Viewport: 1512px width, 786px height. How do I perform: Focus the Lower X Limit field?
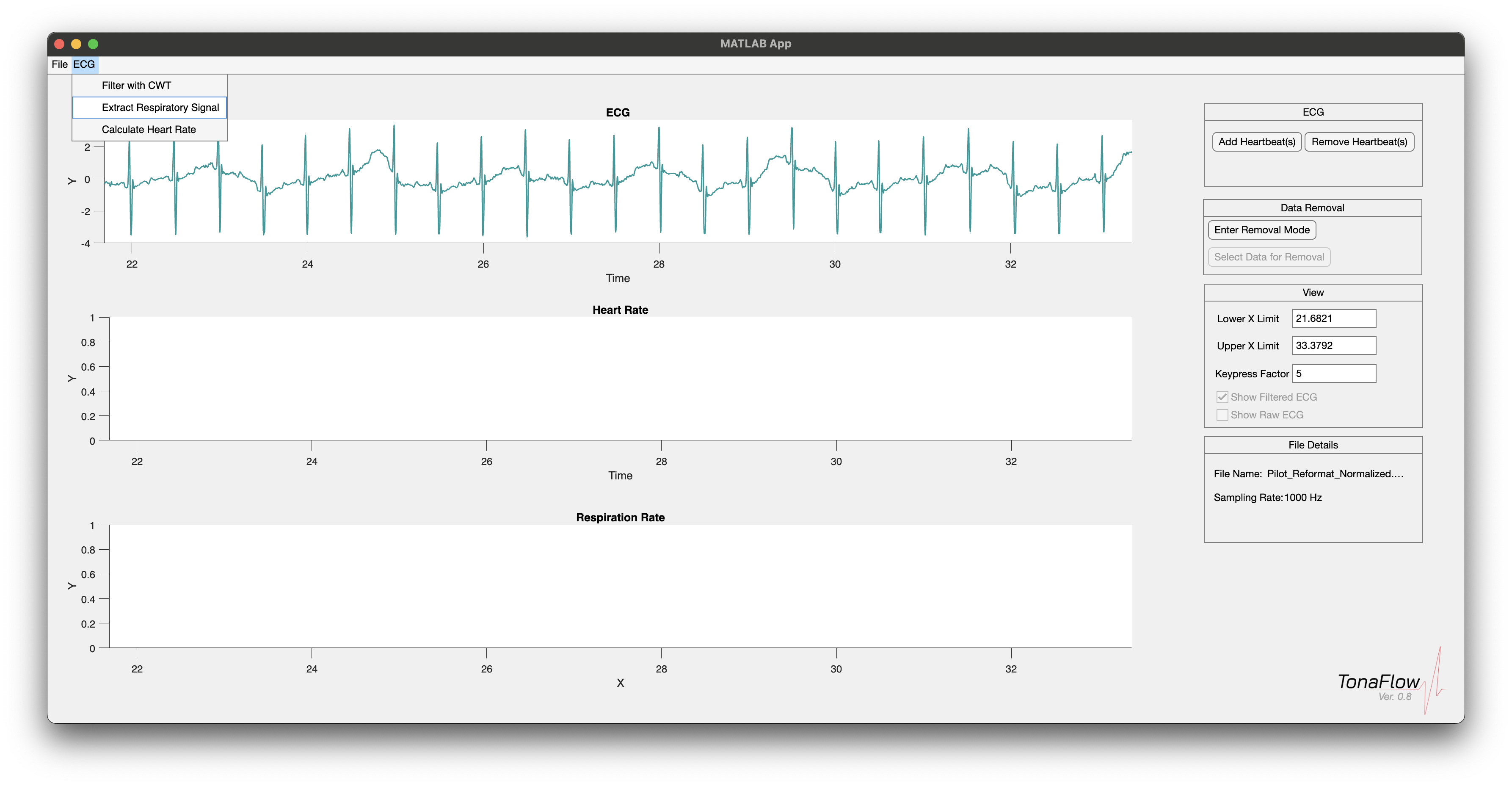click(1333, 318)
